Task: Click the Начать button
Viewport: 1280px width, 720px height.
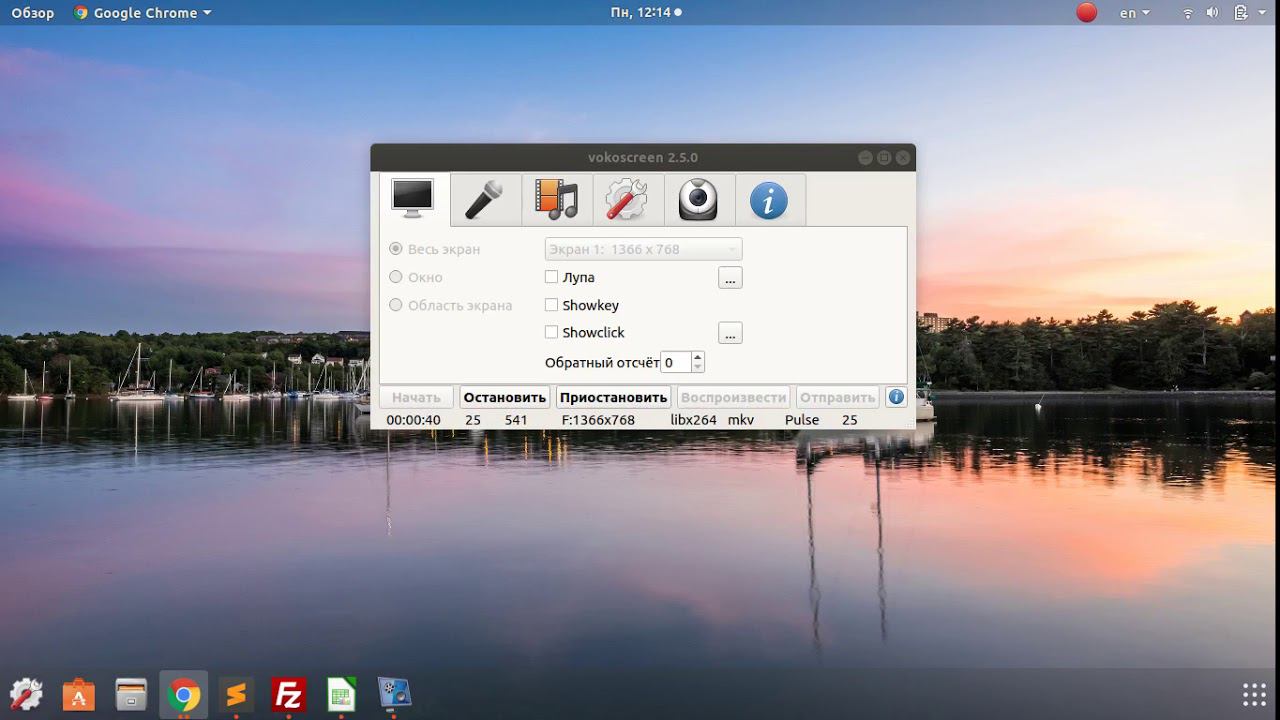Action: pyautogui.click(x=416, y=397)
